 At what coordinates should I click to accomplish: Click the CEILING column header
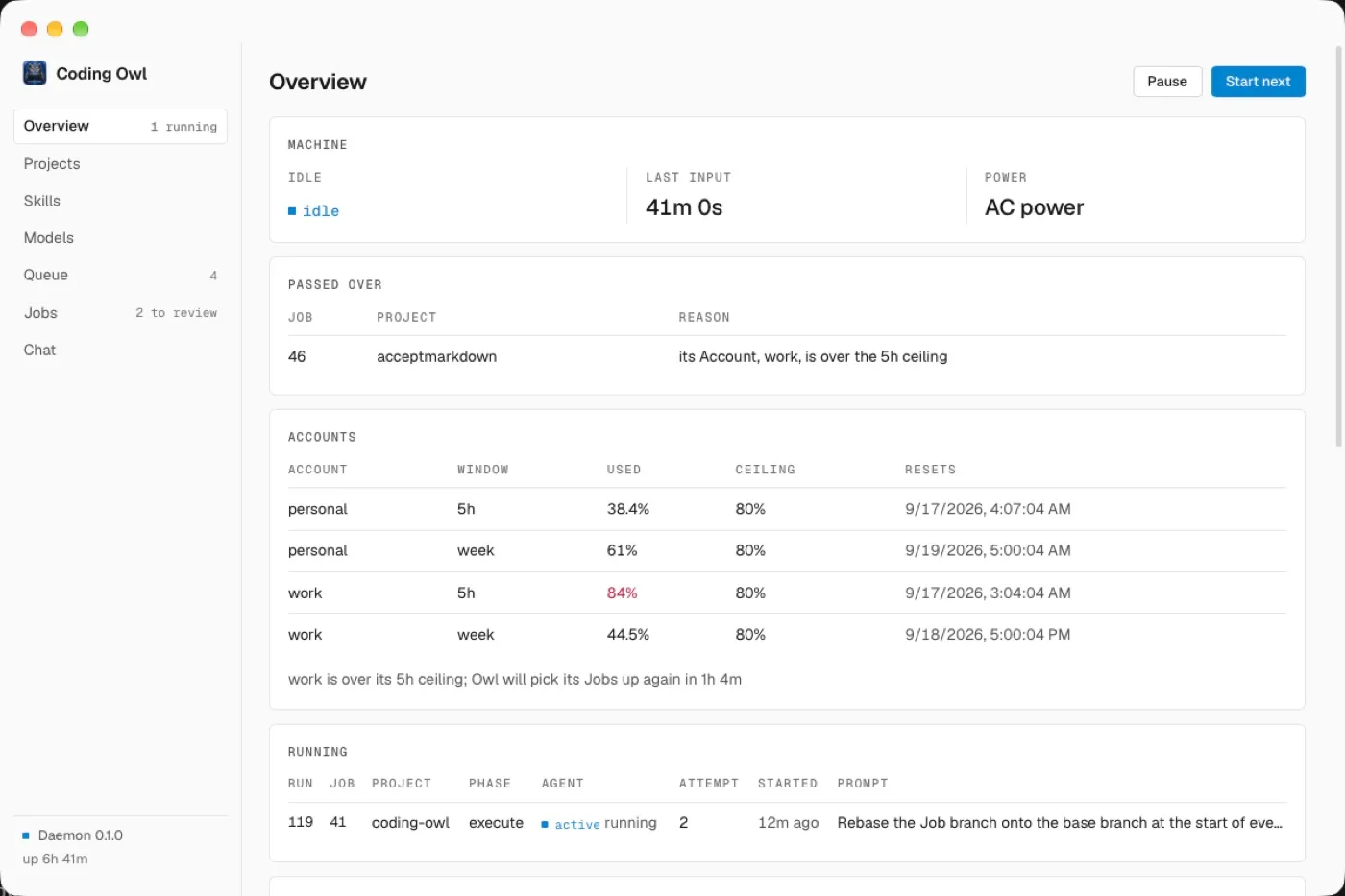tap(765, 470)
